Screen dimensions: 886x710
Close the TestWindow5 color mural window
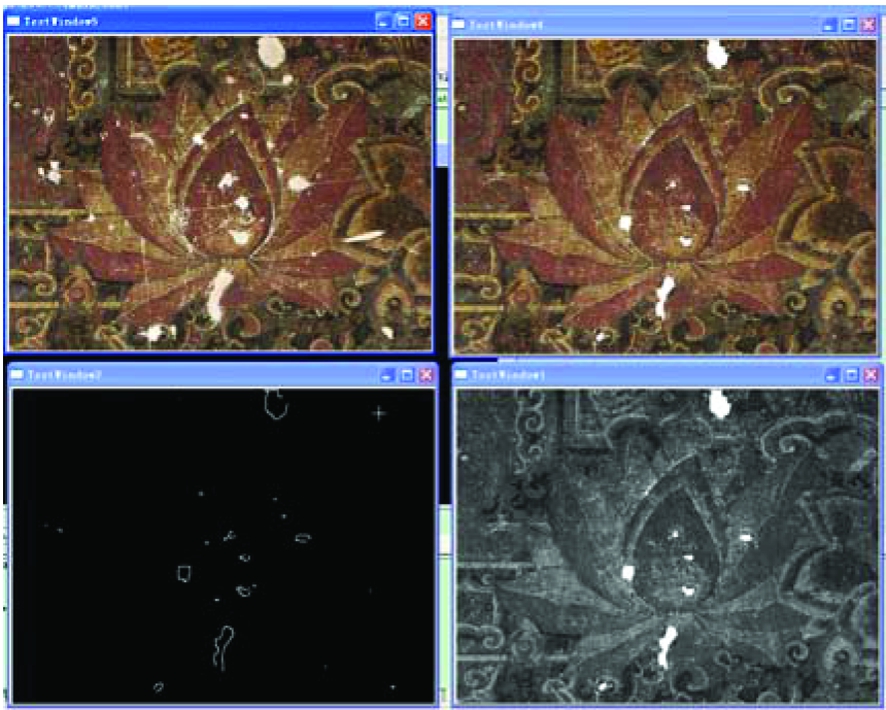422,21
